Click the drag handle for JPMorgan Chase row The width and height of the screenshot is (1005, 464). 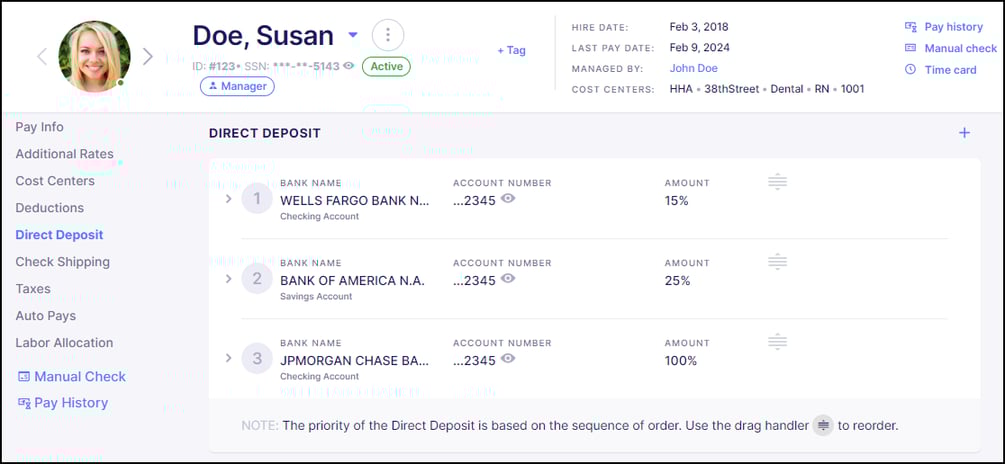[778, 342]
